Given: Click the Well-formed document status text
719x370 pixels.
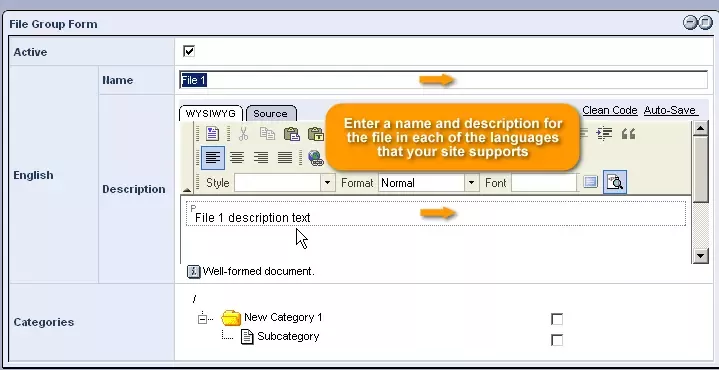Looking at the screenshot, I should (x=259, y=271).
